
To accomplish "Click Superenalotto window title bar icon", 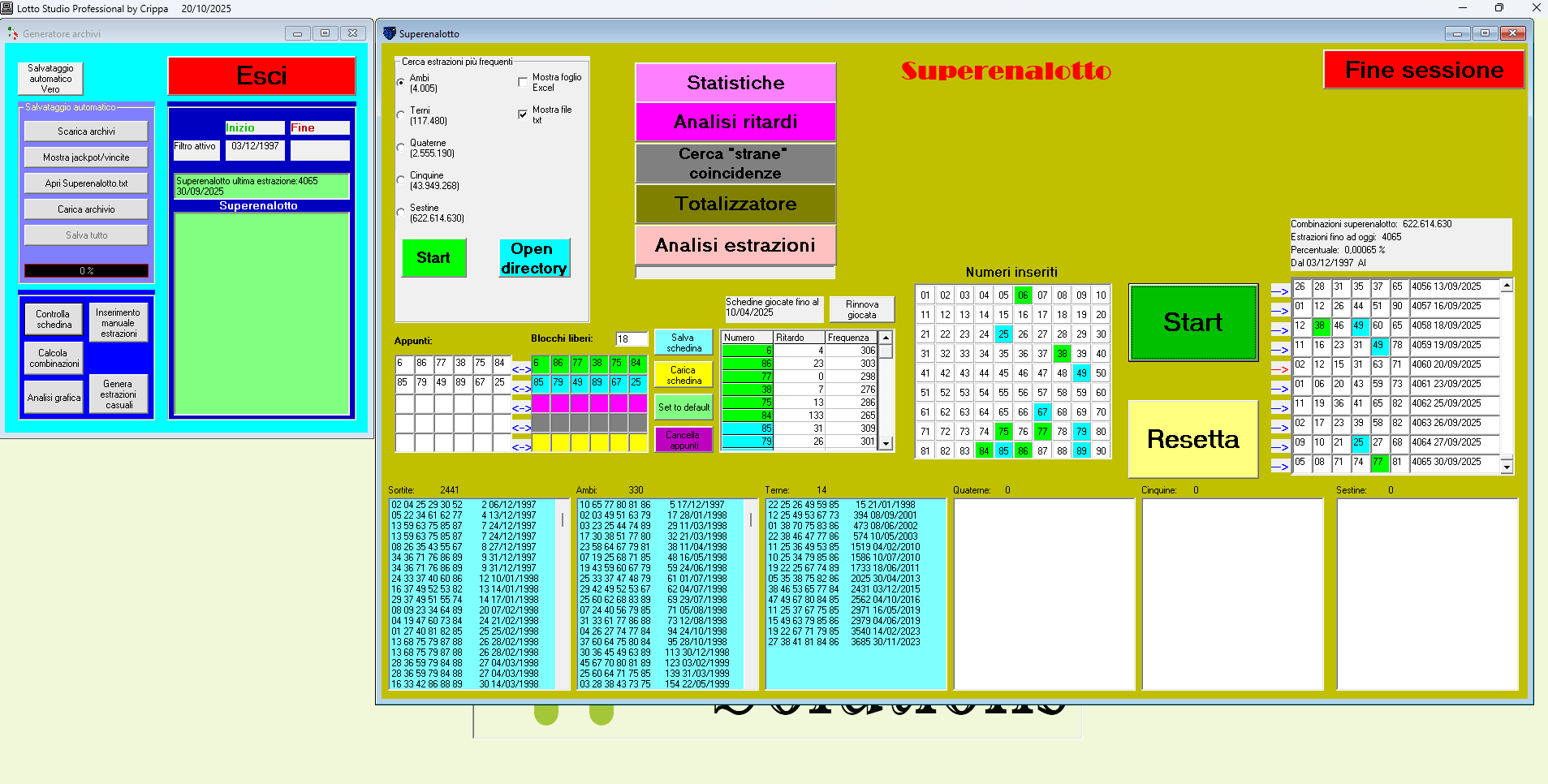I will [x=390, y=33].
